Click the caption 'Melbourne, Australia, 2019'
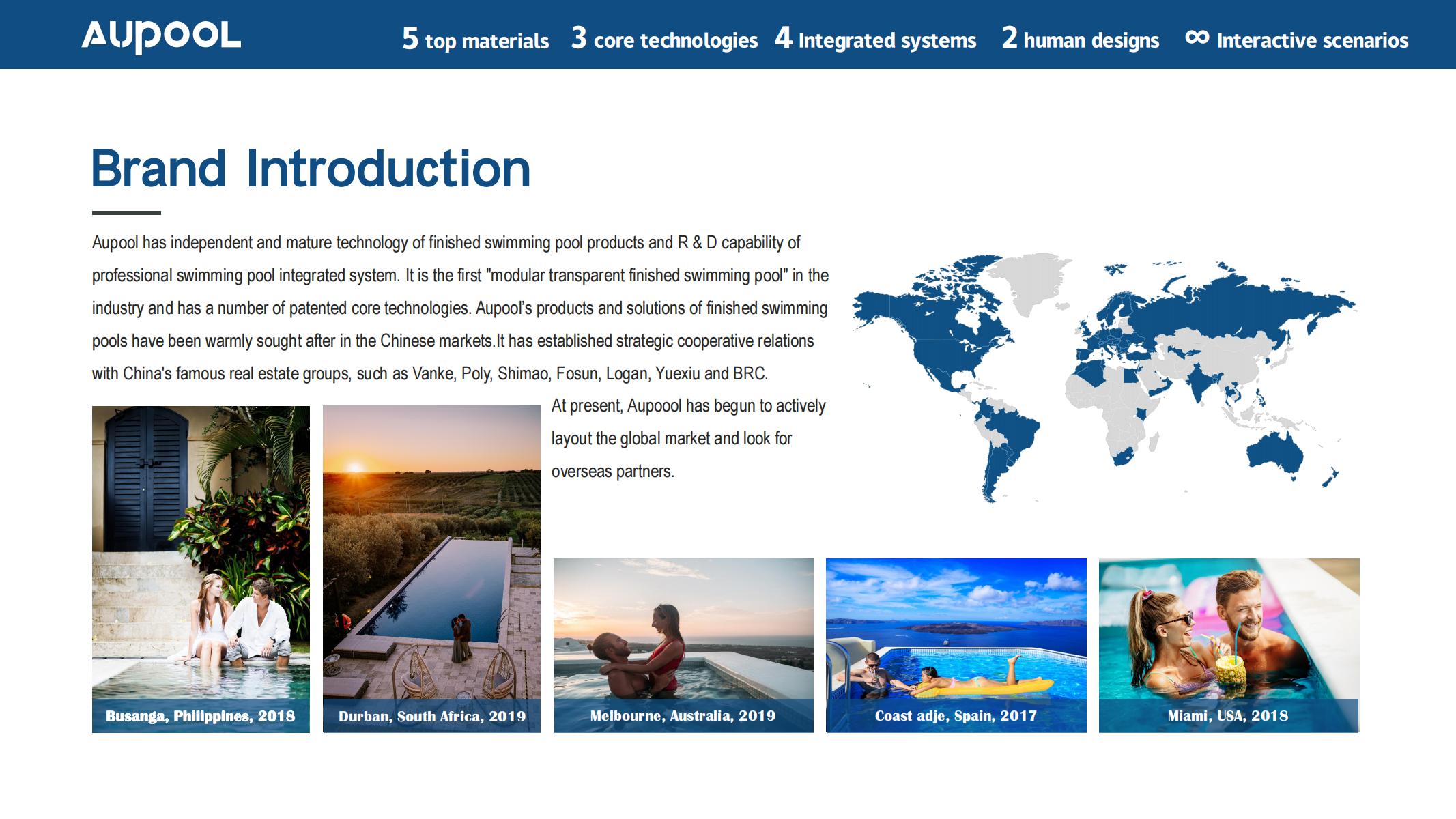1456x819 pixels. pos(683,716)
